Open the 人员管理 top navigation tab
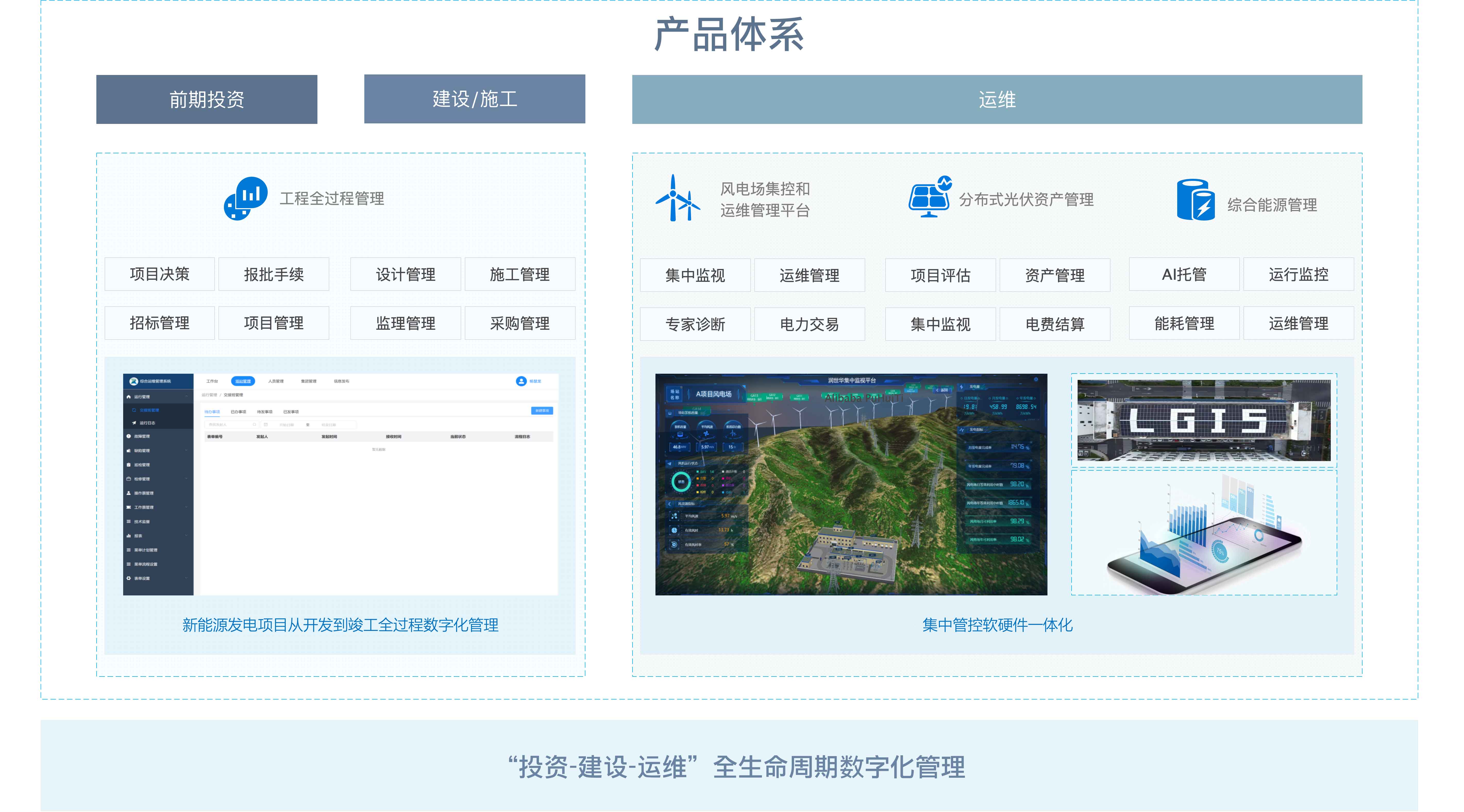This screenshot has width=1464, height=812. 276,381
